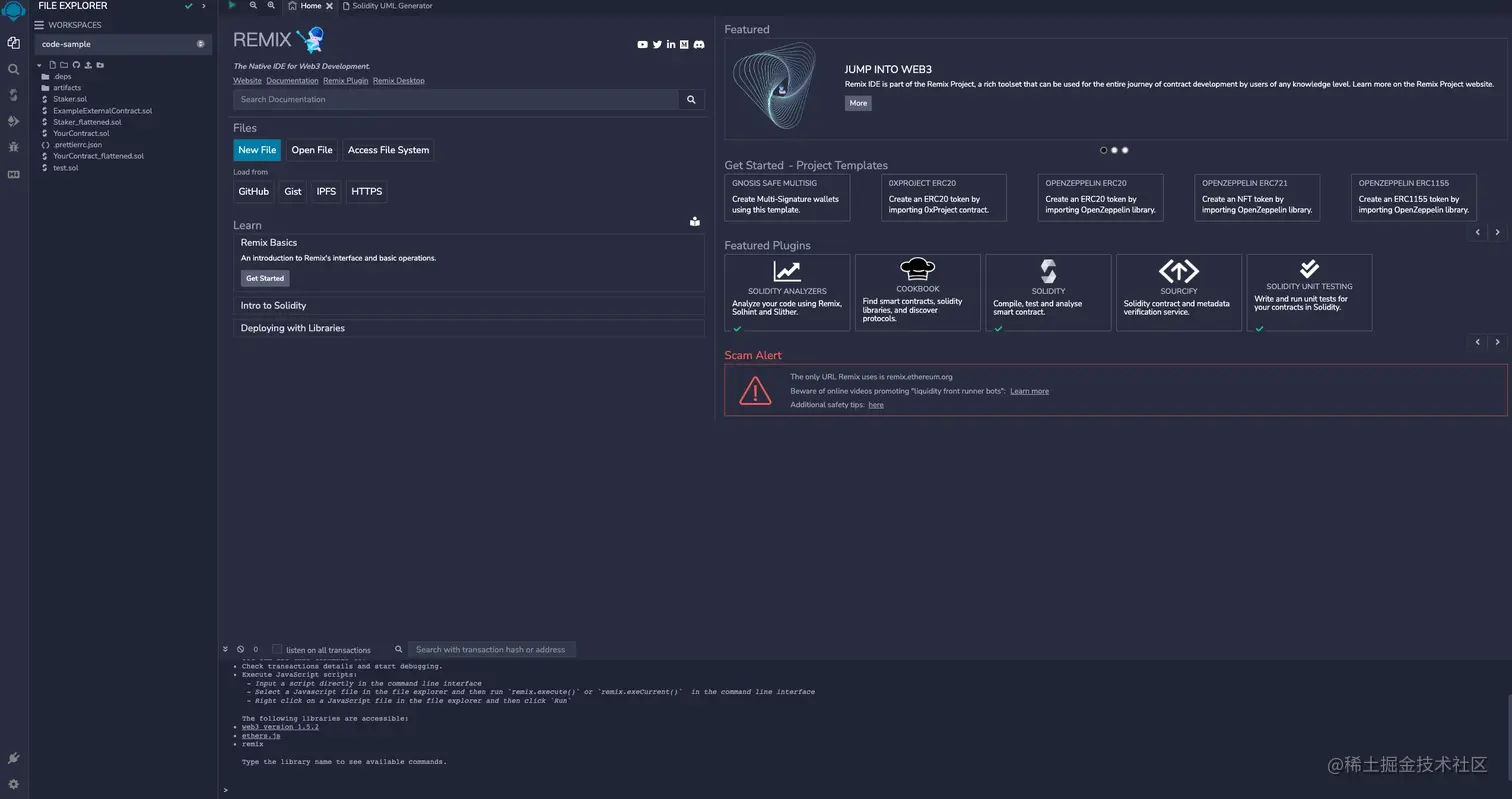Create new file icon in explorer

(x=52, y=65)
